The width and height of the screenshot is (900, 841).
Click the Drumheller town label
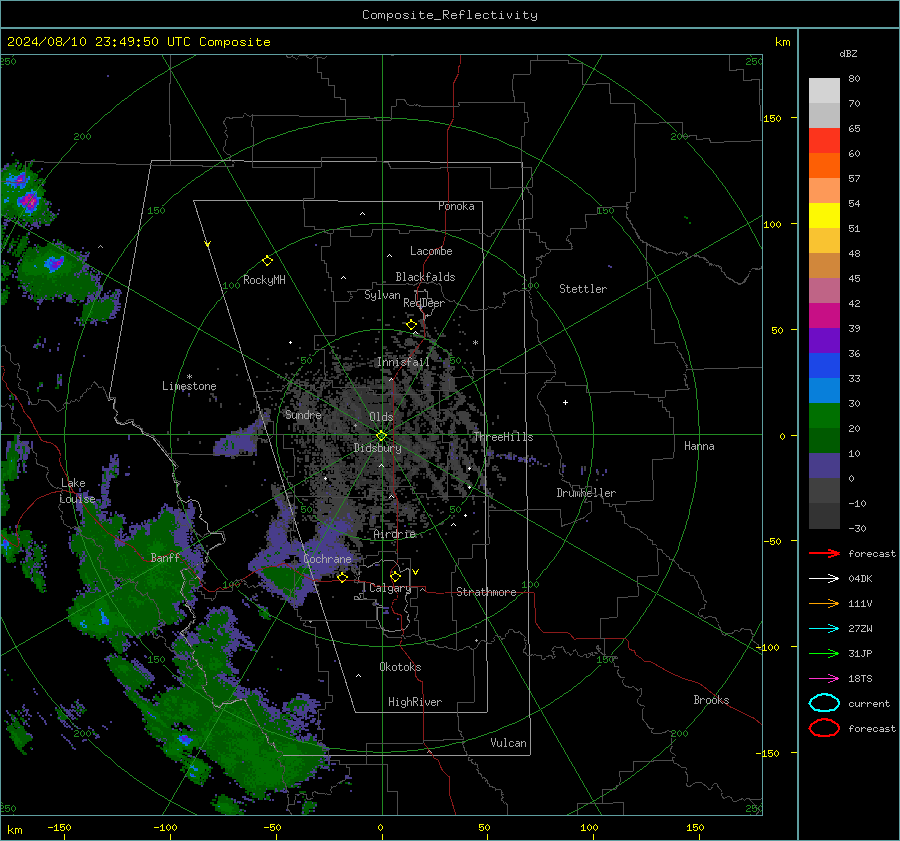click(586, 493)
